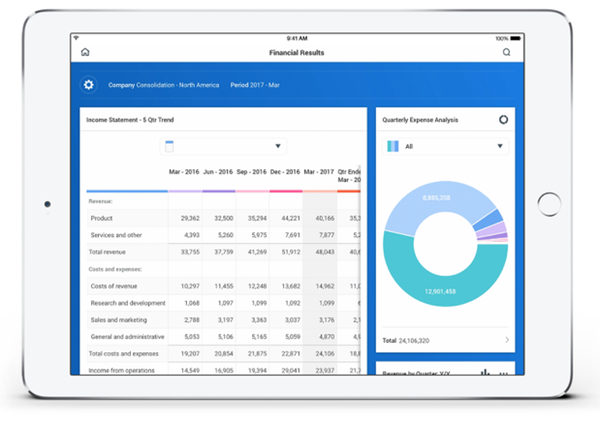
Task: Select the Mar - 2016 column header
Action: (x=185, y=172)
